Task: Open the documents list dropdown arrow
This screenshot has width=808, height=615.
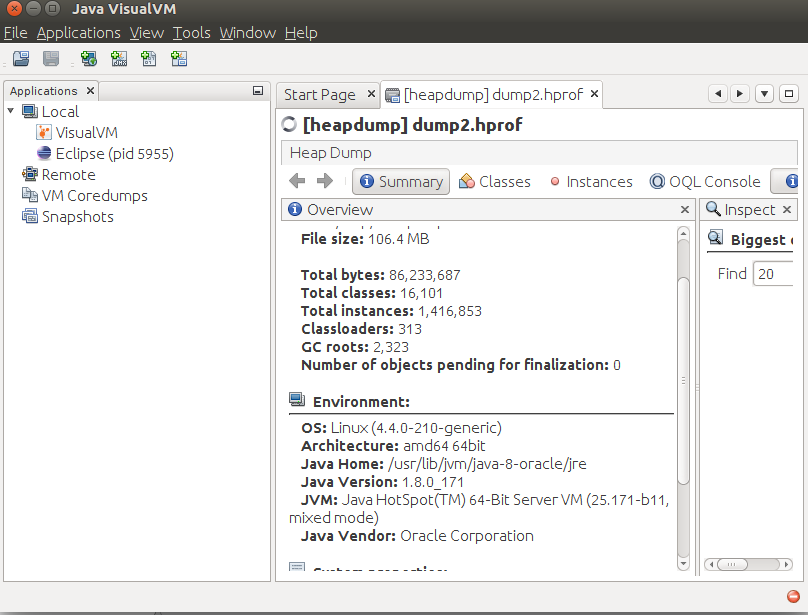Action: [765, 94]
